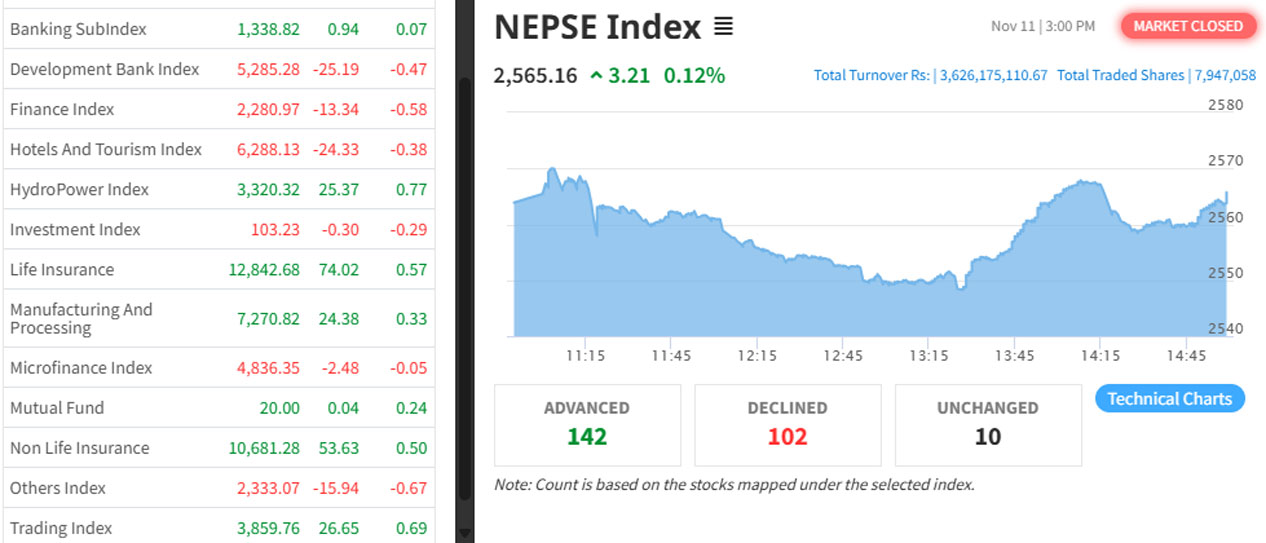
Task: Click the green up-arrow beside 3.21
Action: [596, 75]
